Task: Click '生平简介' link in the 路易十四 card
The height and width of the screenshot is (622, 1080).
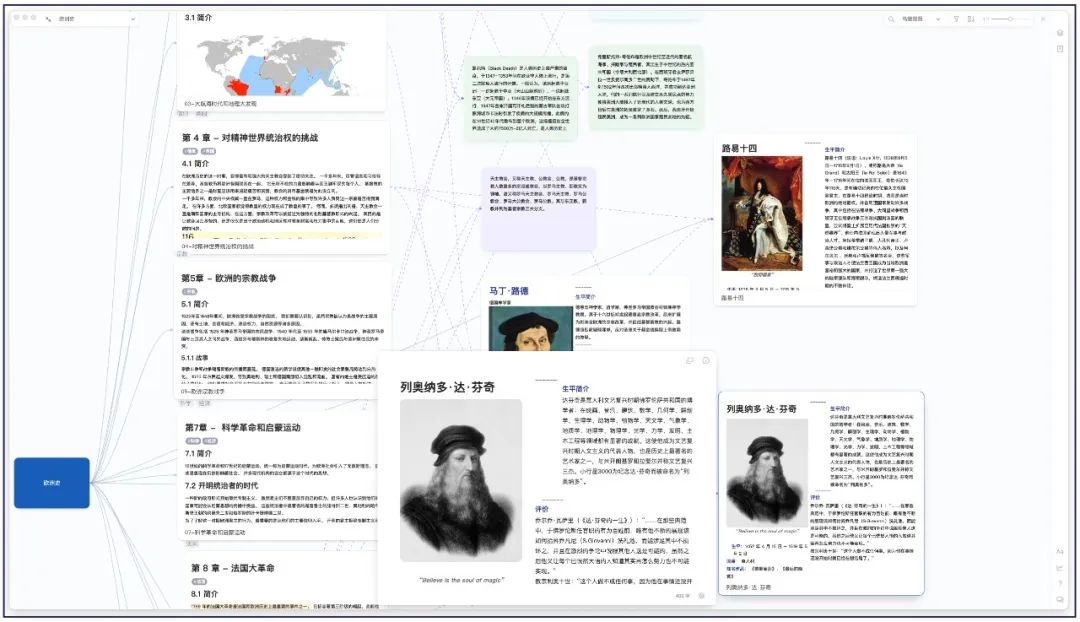Action: point(835,149)
